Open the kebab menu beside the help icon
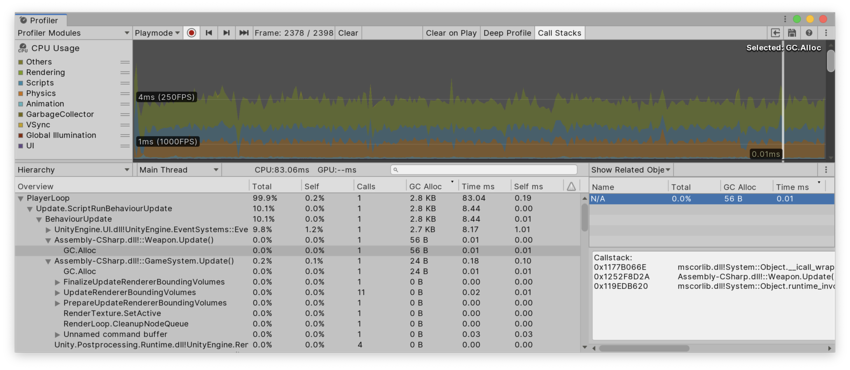 click(x=826, y=33)
